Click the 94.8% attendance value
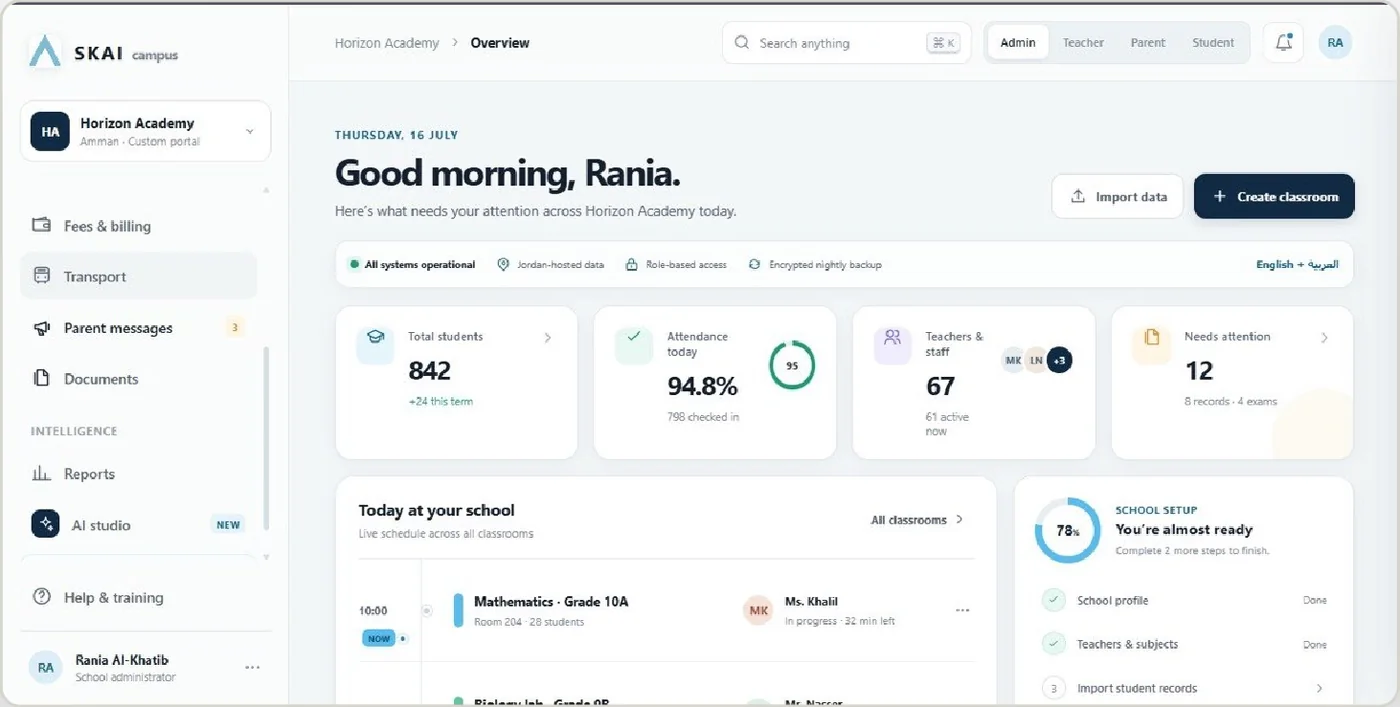The height and width of the screenshot is (707, 1400). coord(702,386)
